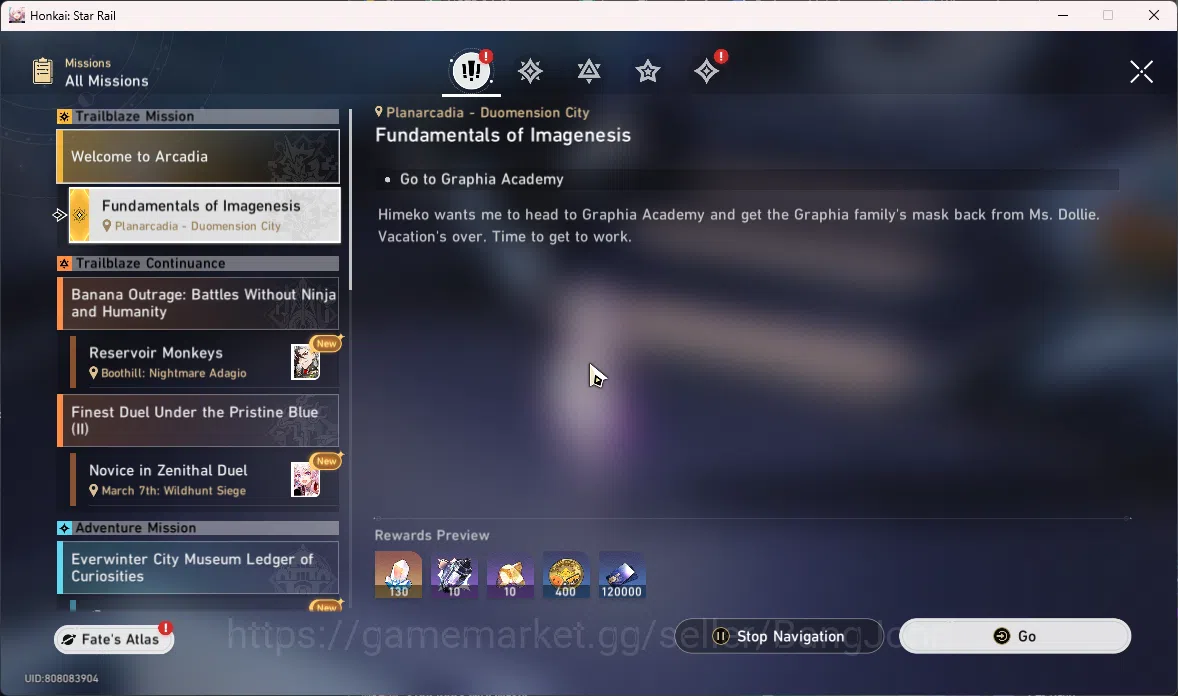Open Fate's Atlas

click(114, 639)
